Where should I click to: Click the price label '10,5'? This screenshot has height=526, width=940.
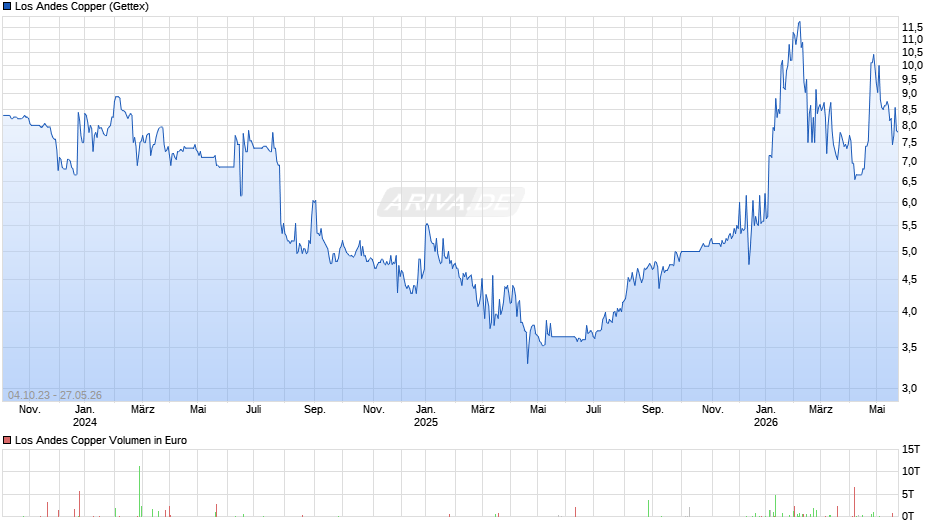(x=912, y=52)
